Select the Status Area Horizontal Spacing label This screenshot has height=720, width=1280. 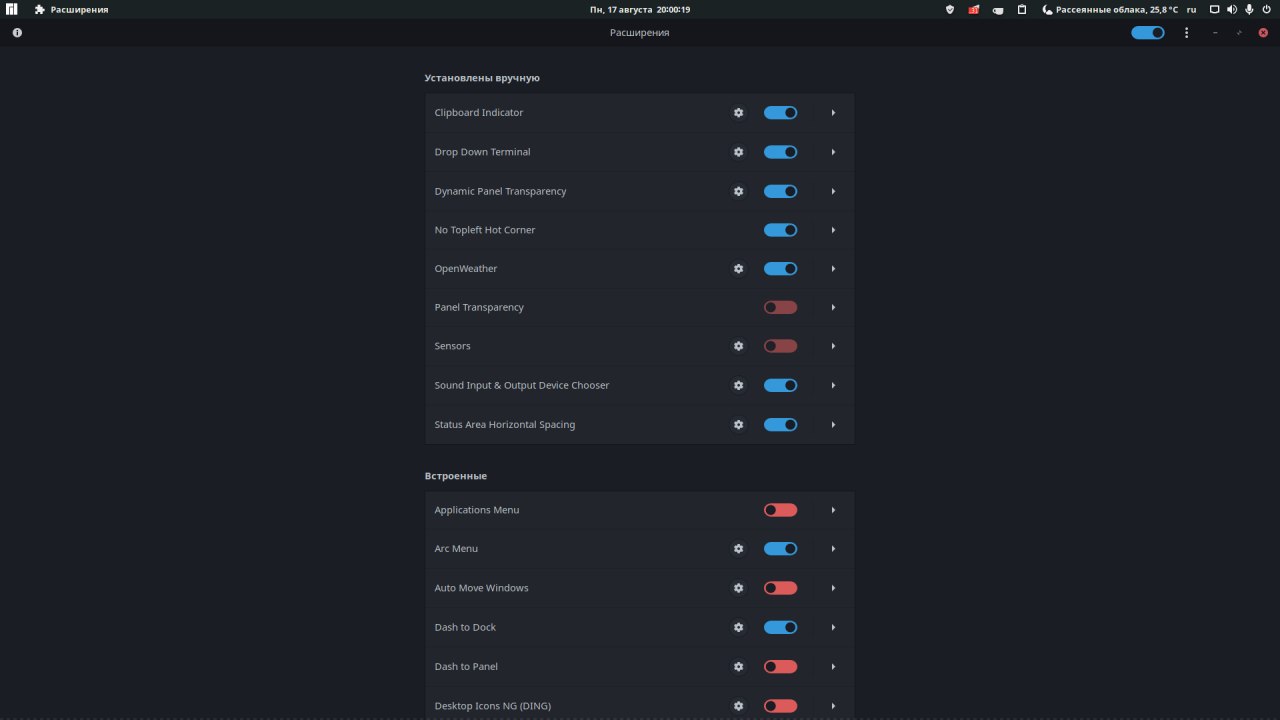coord(505,425)
